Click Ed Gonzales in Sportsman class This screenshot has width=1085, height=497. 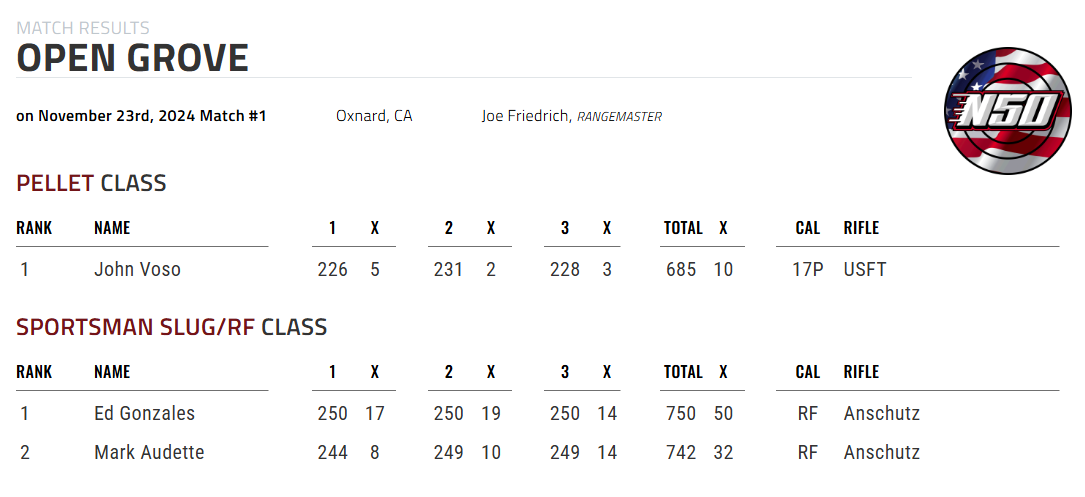[145, 413]
